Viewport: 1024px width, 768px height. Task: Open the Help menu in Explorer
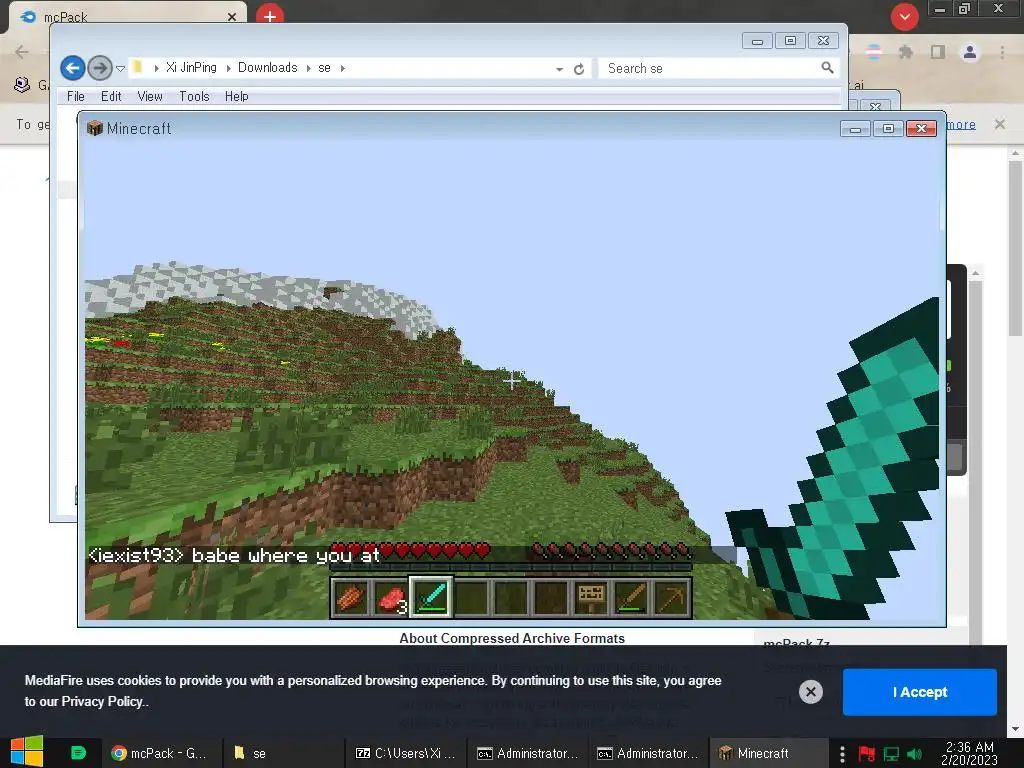(x=236, y=97)
